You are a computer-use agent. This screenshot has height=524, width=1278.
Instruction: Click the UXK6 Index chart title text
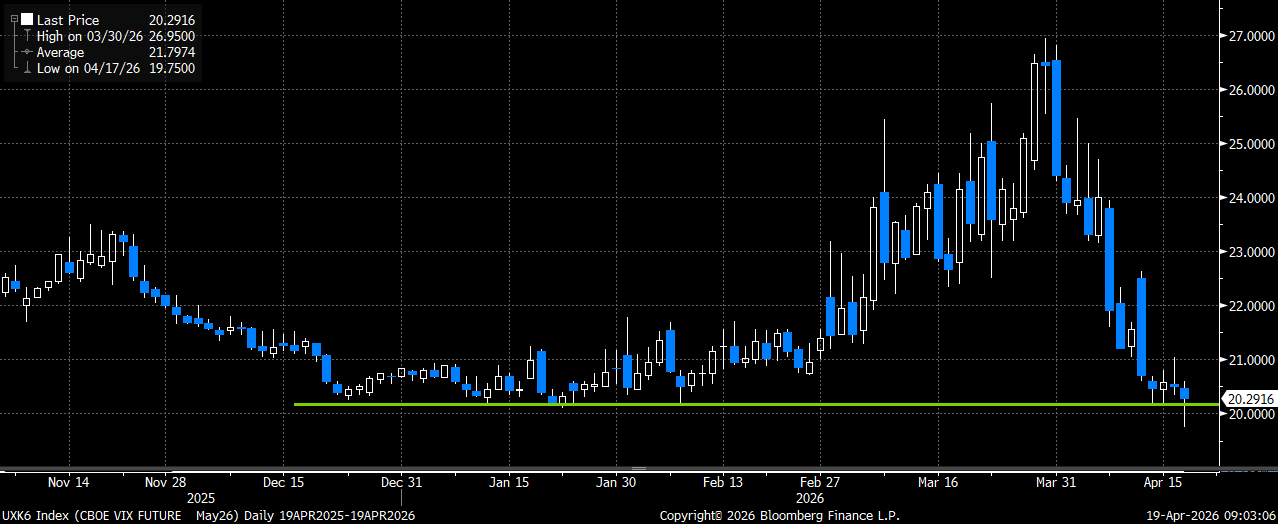91,515
